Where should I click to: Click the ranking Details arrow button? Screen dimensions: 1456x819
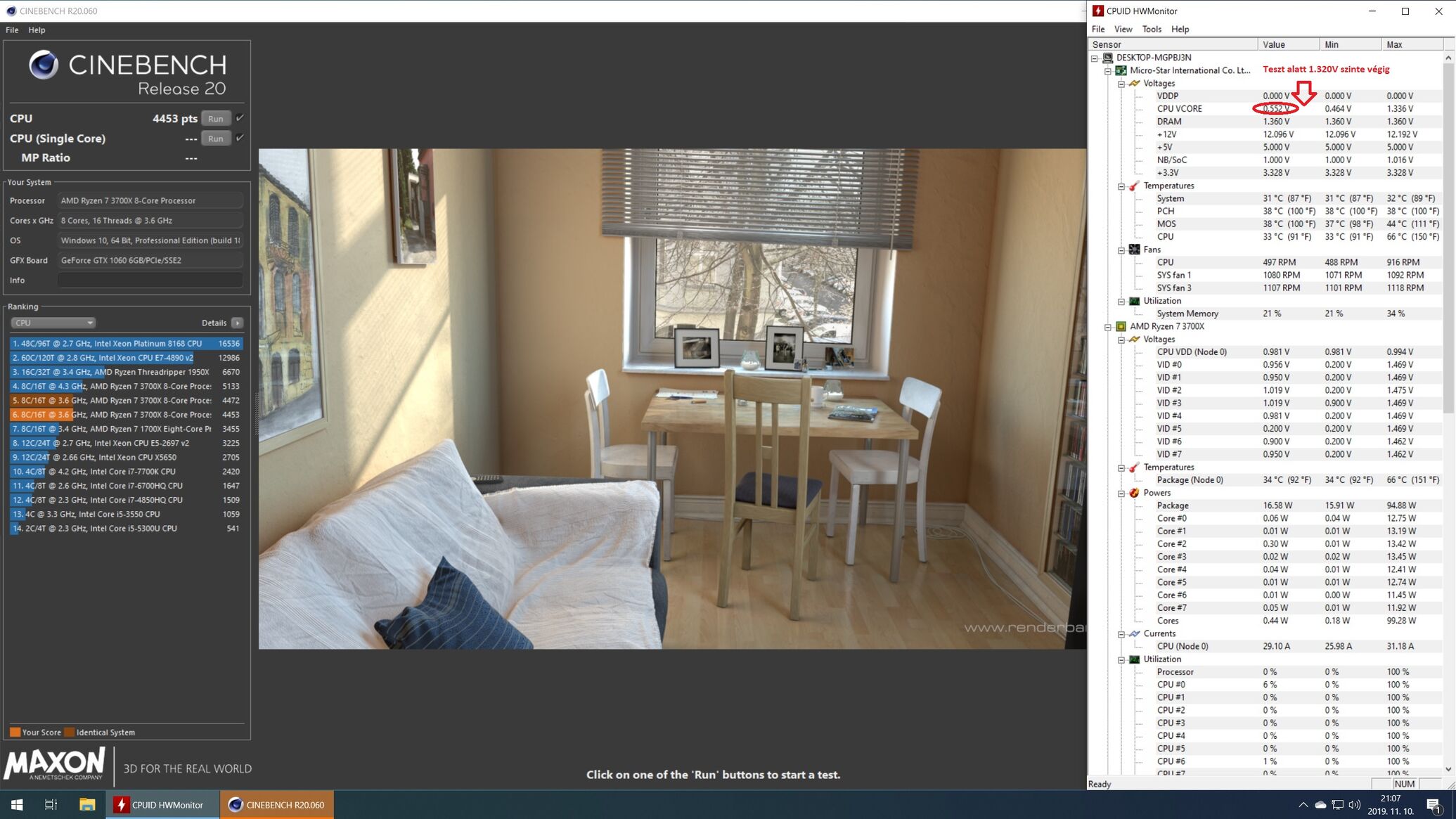237,323
